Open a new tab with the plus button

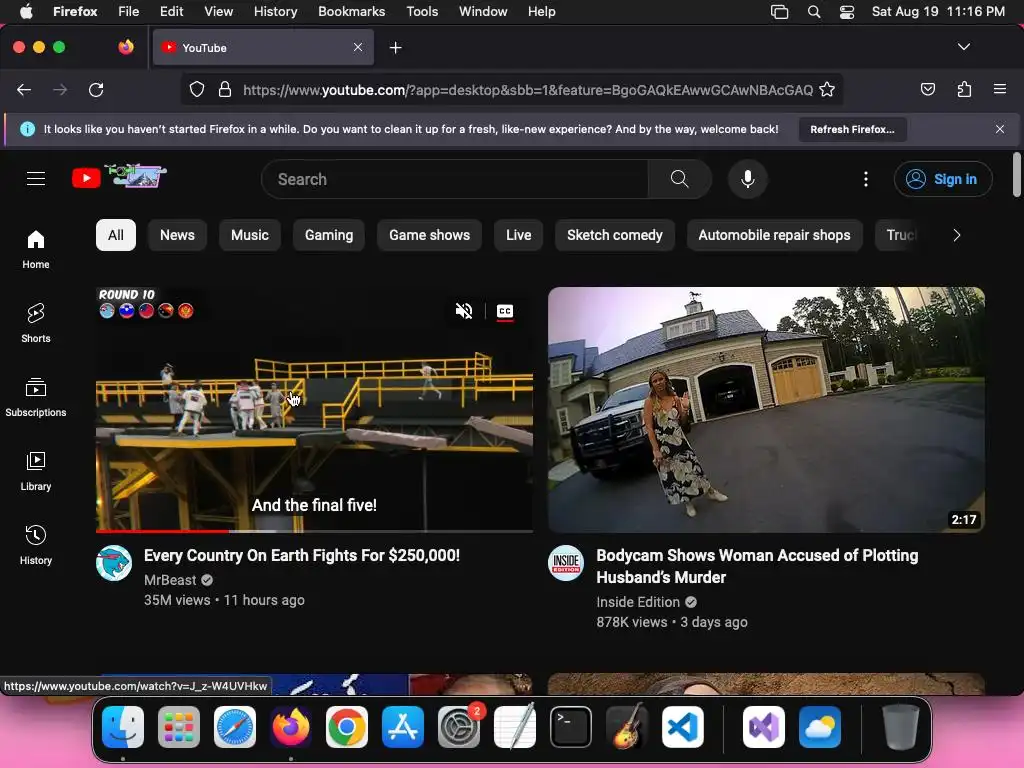(x=395, y=48)
